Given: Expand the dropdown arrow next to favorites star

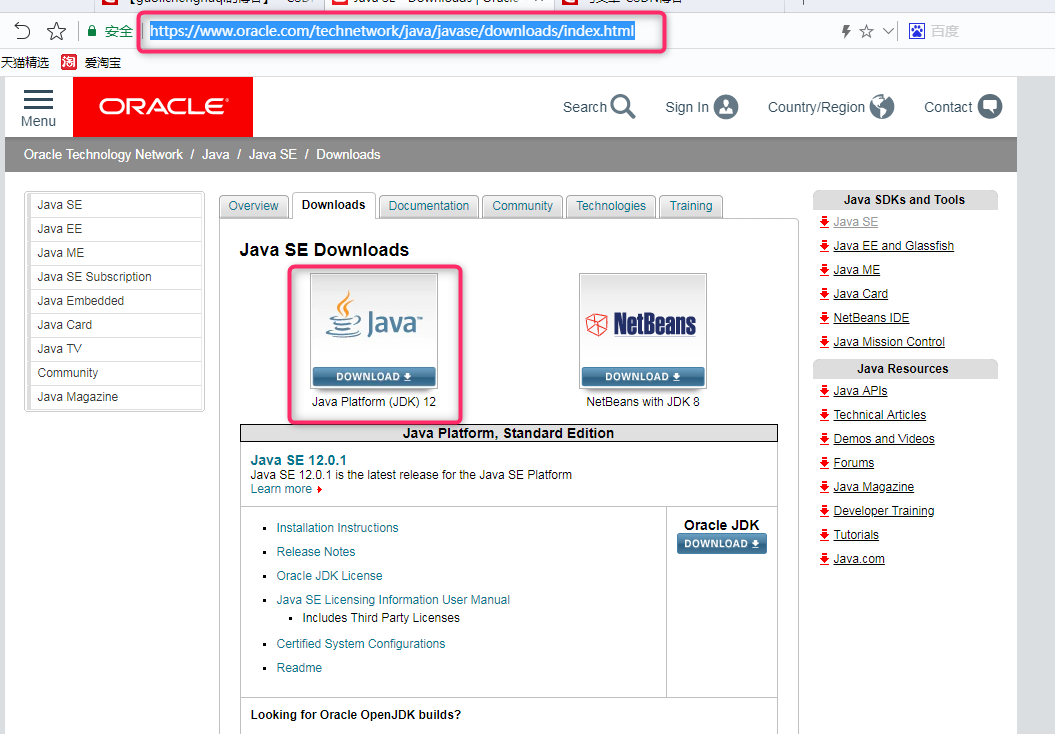Looking at the screenshot, I should pyautogui.click(x=888, y=31).
